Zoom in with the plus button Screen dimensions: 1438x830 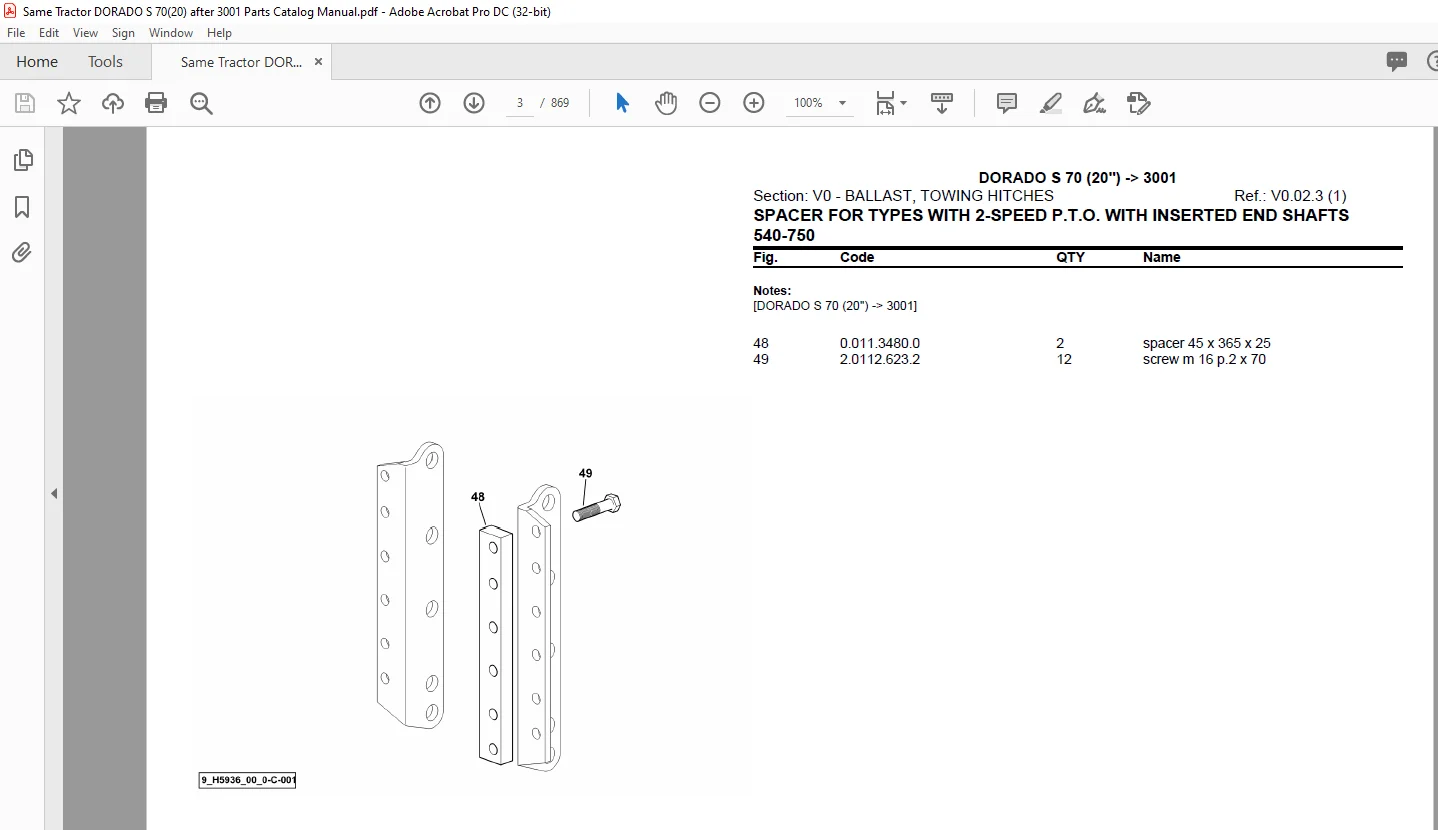pyautogui.click(x=754, y=103)
